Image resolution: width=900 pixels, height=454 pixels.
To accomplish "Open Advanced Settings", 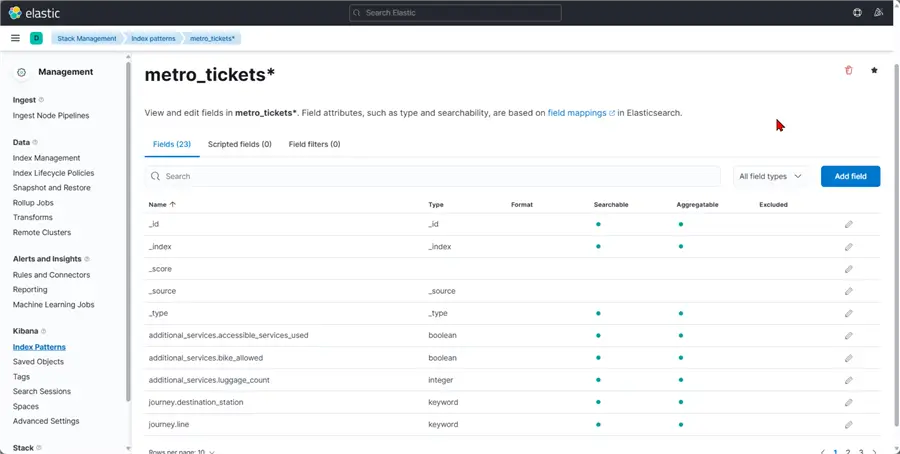I will click(x=46, y=421).
